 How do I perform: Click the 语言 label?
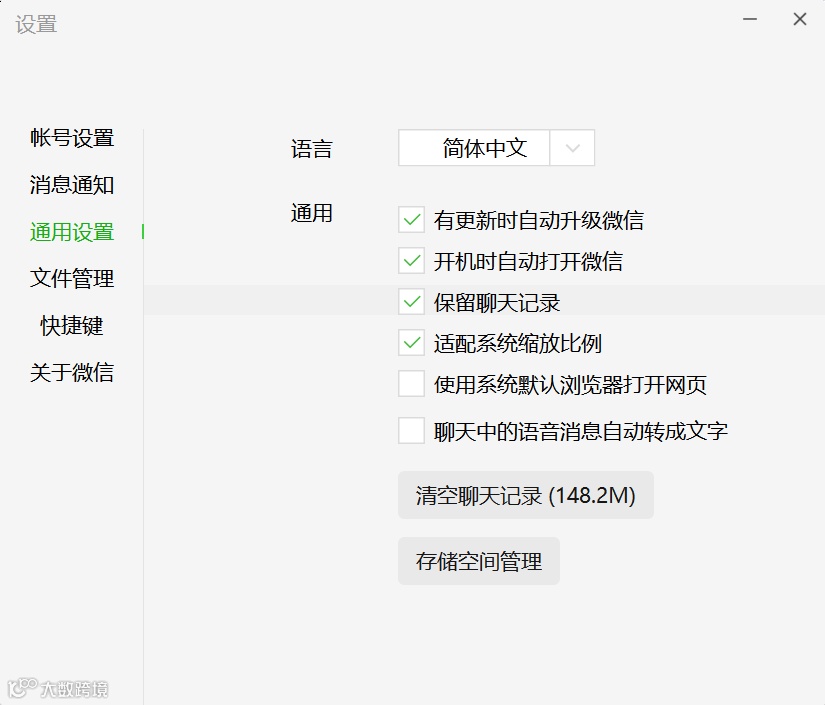[311, 149]
